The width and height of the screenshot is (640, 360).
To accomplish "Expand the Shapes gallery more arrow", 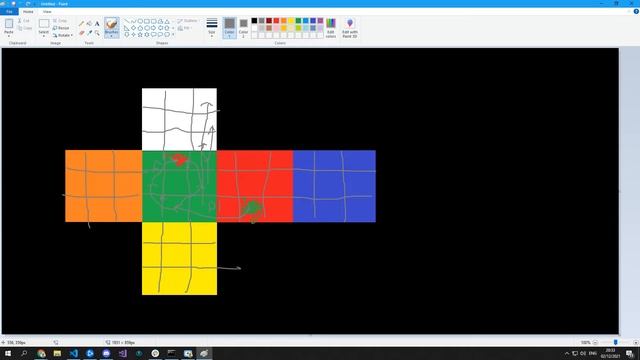I will click(173, 35).
